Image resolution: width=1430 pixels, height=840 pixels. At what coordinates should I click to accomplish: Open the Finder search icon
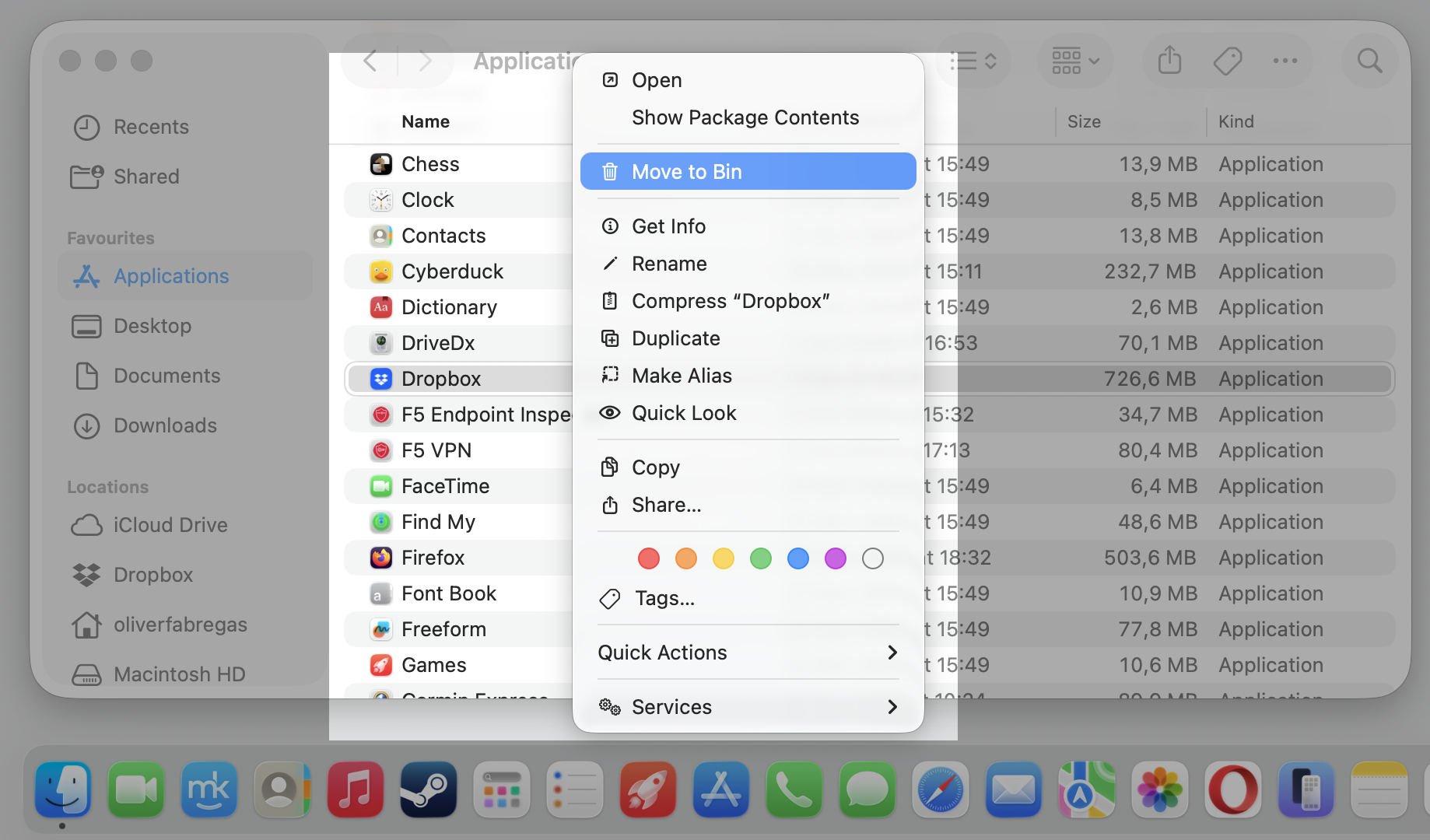[1369, 61]
